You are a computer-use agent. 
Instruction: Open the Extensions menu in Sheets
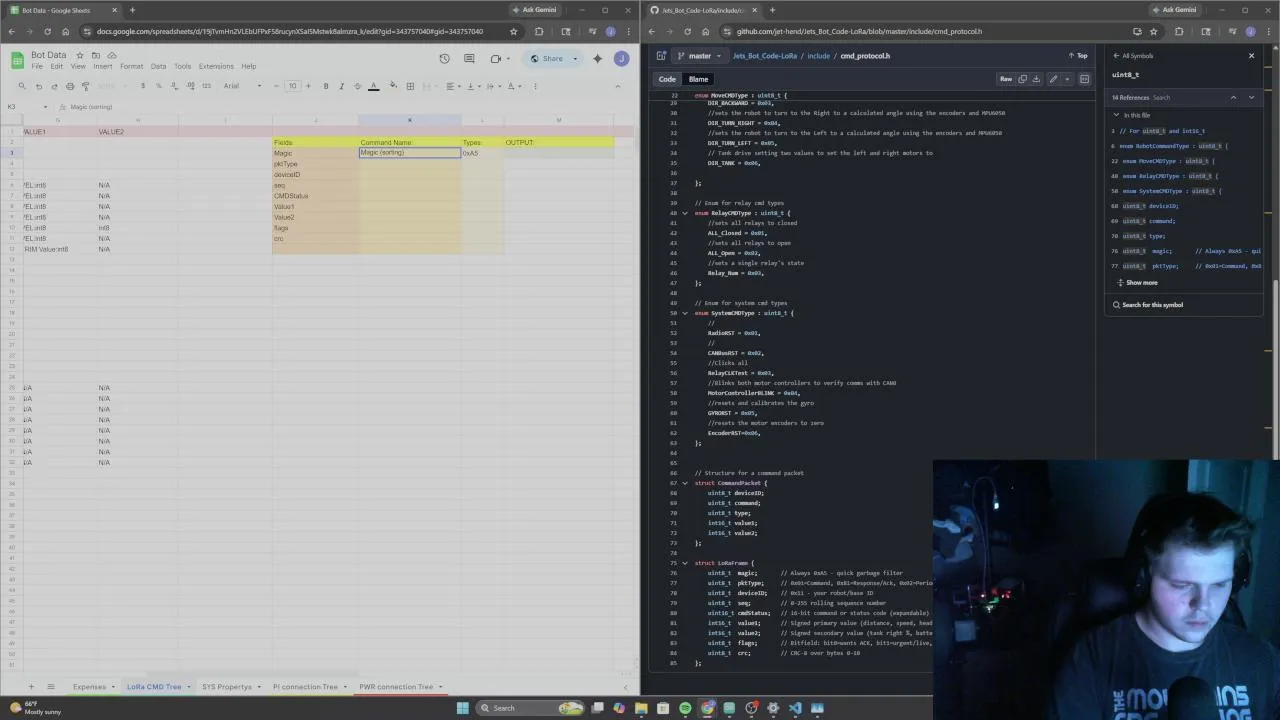tap(216, 67)
